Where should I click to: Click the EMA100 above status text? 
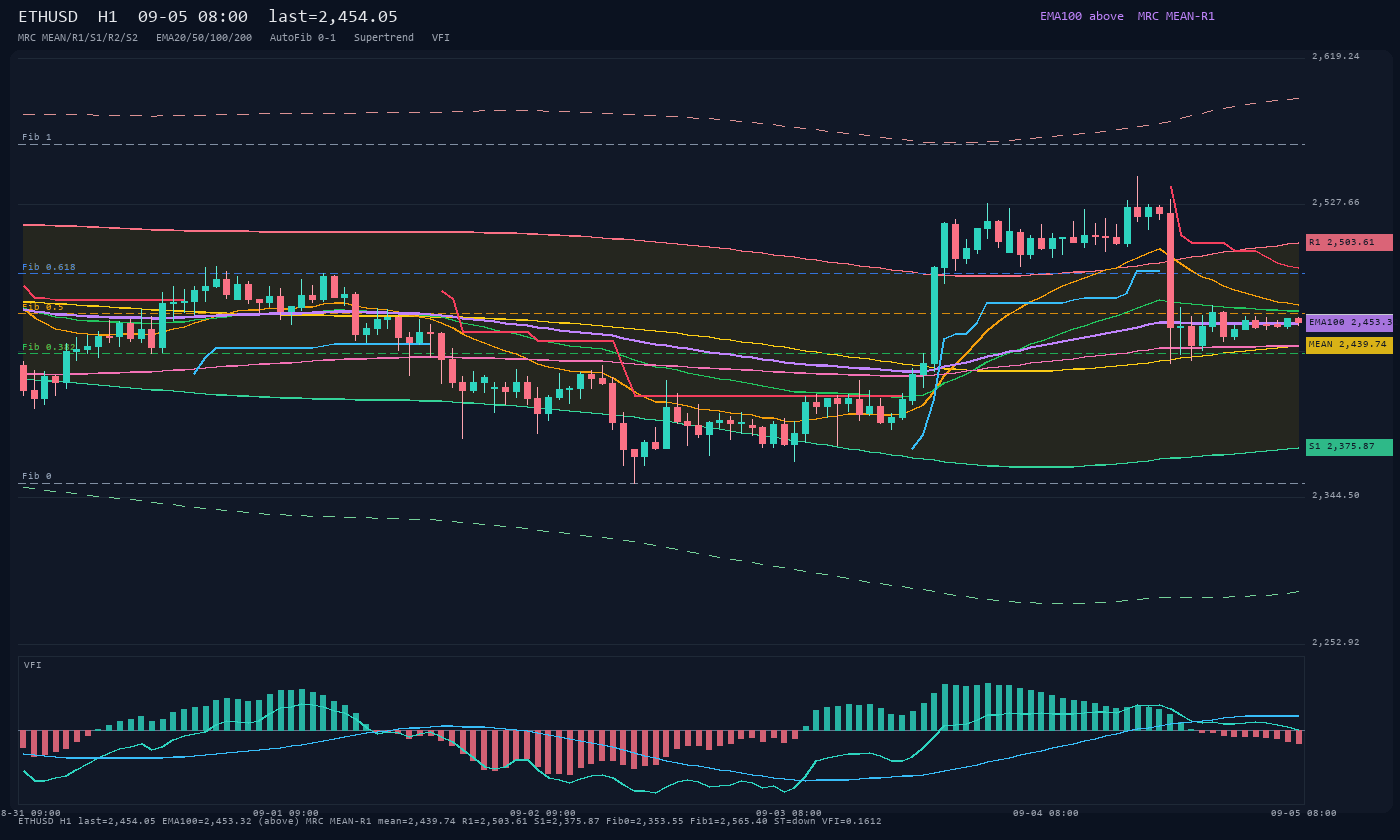(x=1081, y=16)
